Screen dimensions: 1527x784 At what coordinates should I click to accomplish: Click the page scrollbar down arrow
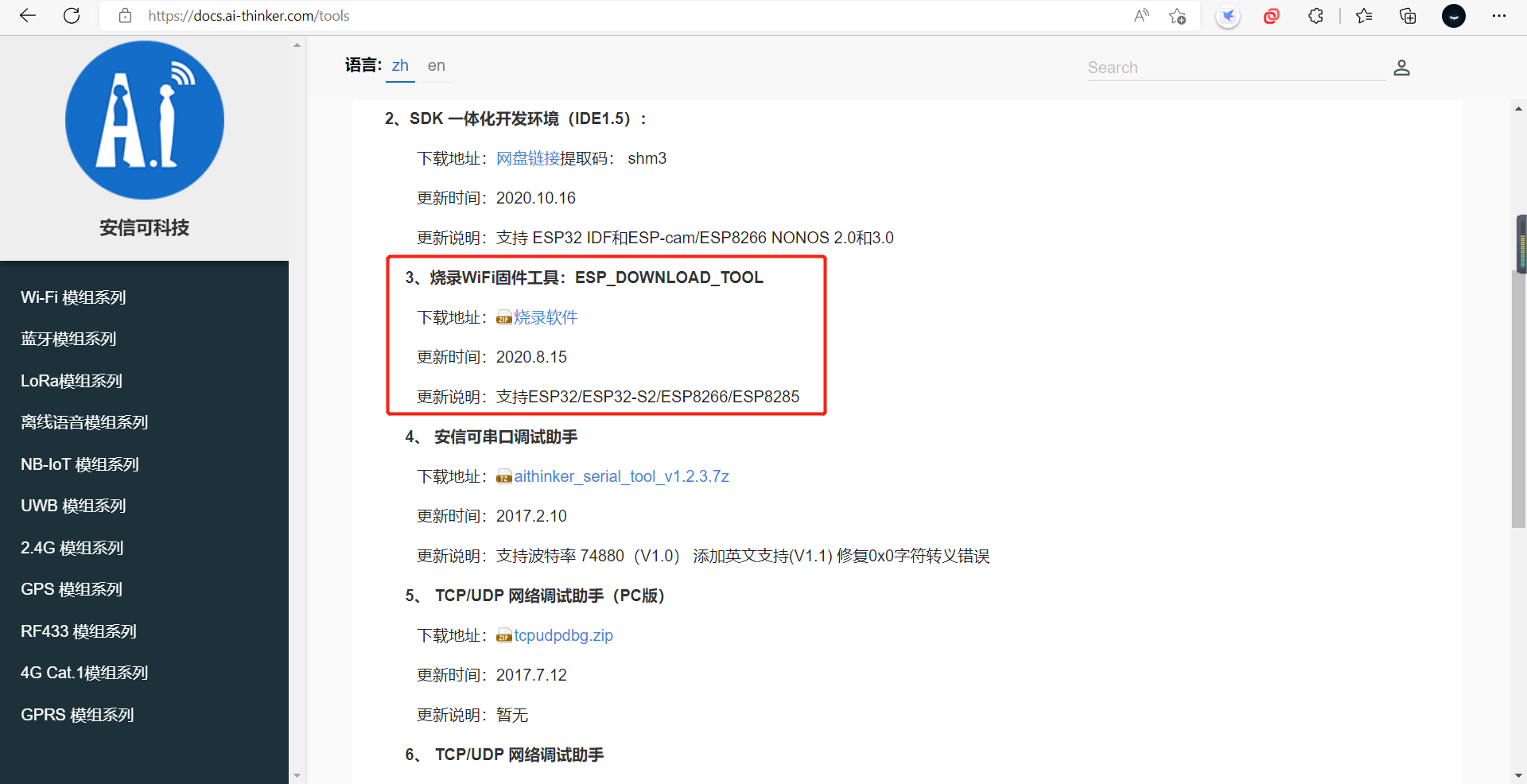[1519, 775]
